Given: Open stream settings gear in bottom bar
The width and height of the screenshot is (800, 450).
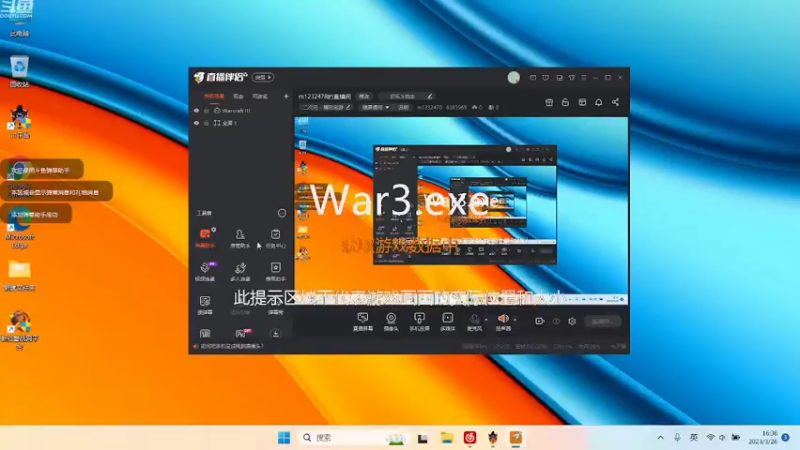Looking at the screenshot, I should click(x=572, y=321).
